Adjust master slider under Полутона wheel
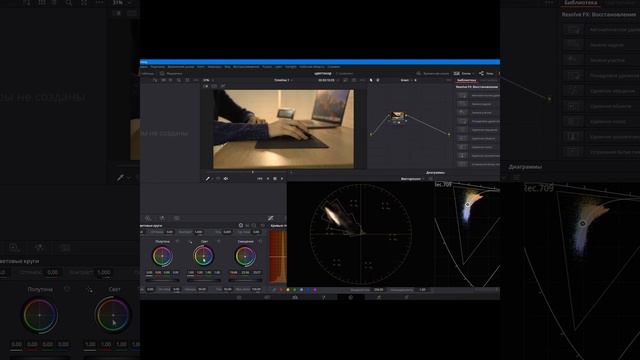 point(162,280)
